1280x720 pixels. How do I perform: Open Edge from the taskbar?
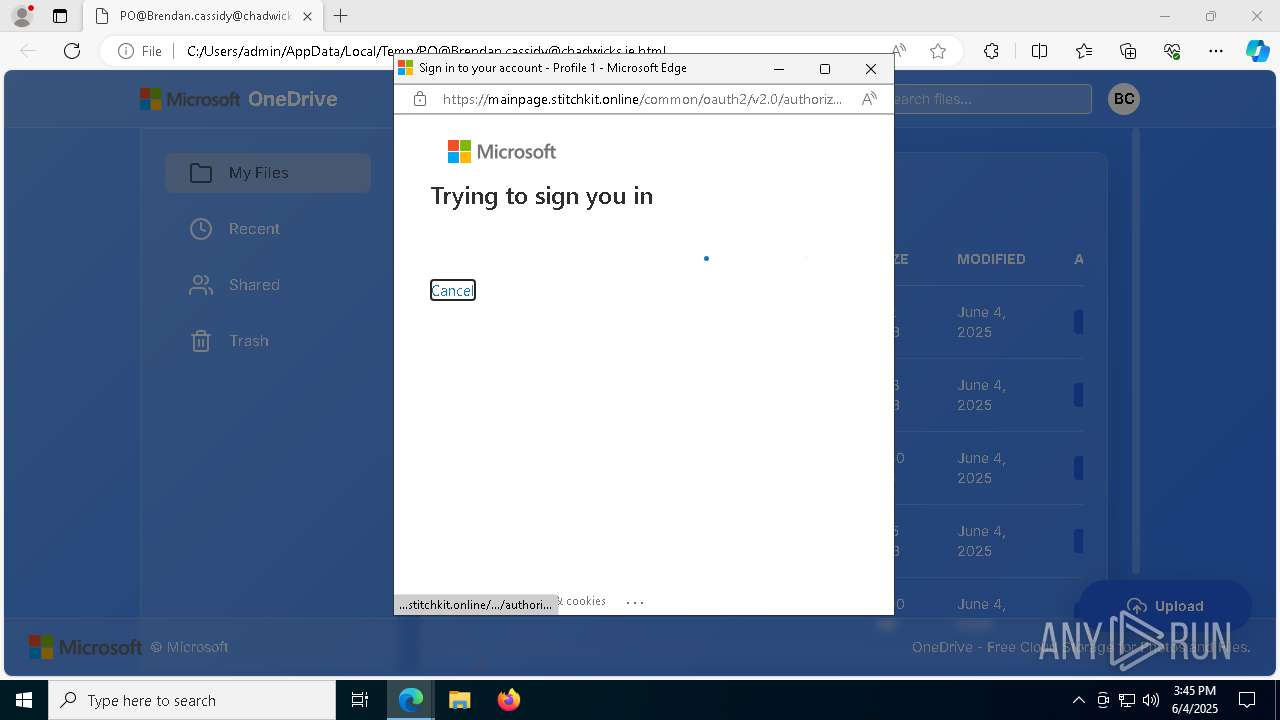[x=411, y=700]
